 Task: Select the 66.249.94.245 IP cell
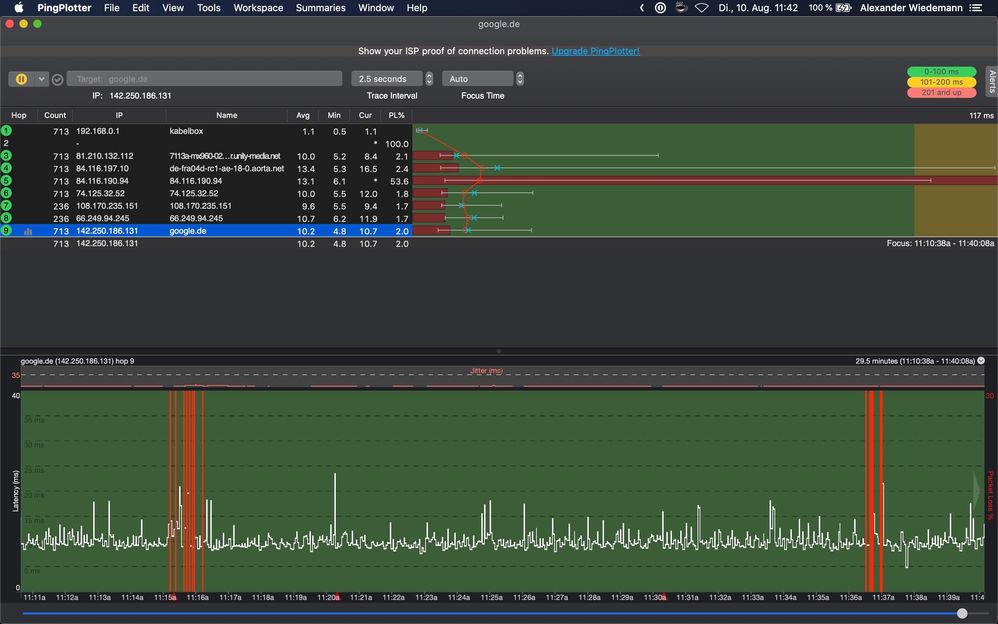point(104,218)
